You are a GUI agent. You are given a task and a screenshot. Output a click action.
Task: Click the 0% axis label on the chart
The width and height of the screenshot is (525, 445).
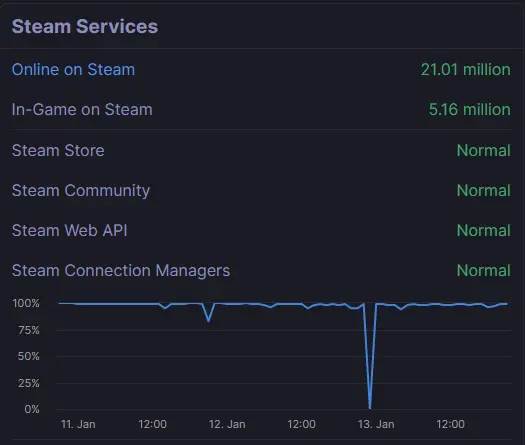click(x=32, y=409)
